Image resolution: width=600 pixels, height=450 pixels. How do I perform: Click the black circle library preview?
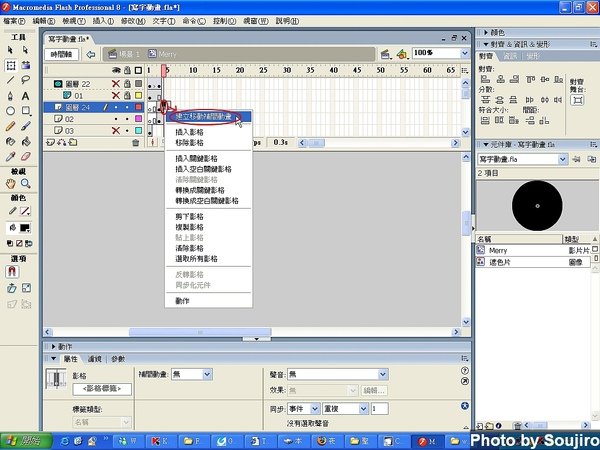coord(537,206)
